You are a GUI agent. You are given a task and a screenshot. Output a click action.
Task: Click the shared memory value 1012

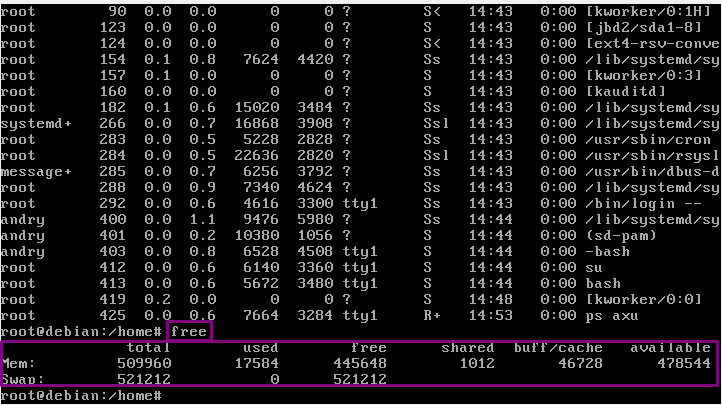pyautogui.click(x=475, y=363)
